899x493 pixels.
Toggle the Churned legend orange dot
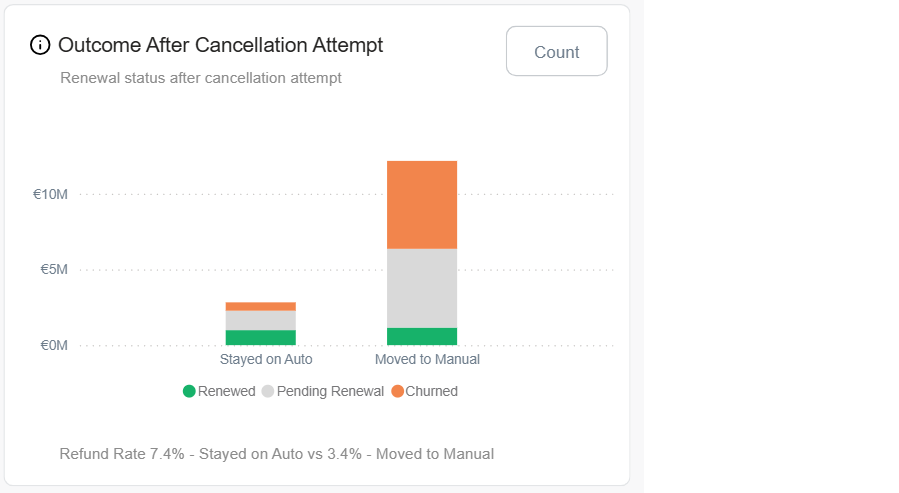(397, 391)
